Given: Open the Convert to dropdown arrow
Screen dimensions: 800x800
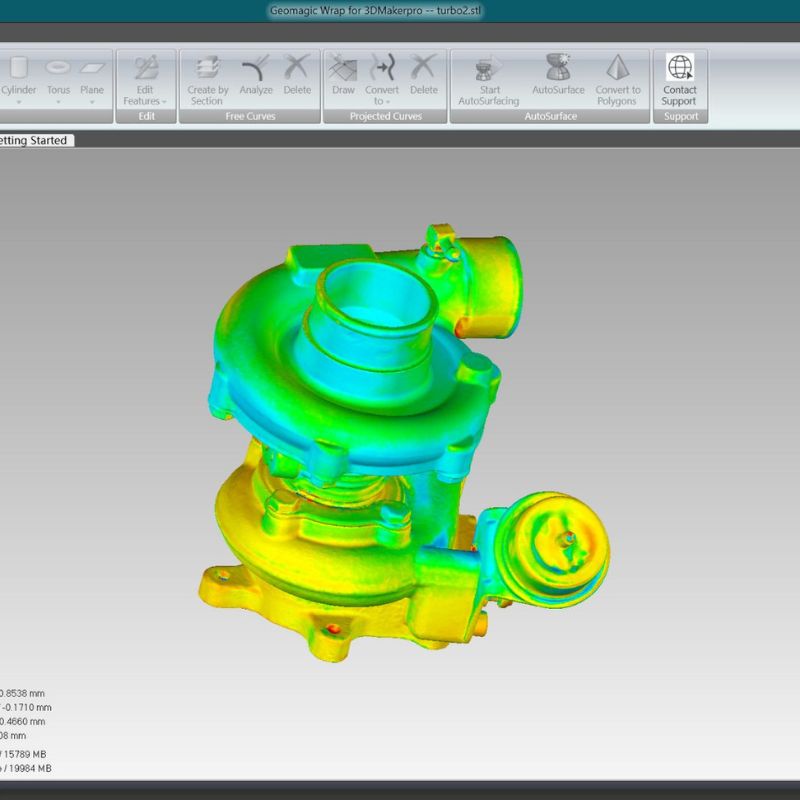Looking at the screenshot, I should click(387, 102).
